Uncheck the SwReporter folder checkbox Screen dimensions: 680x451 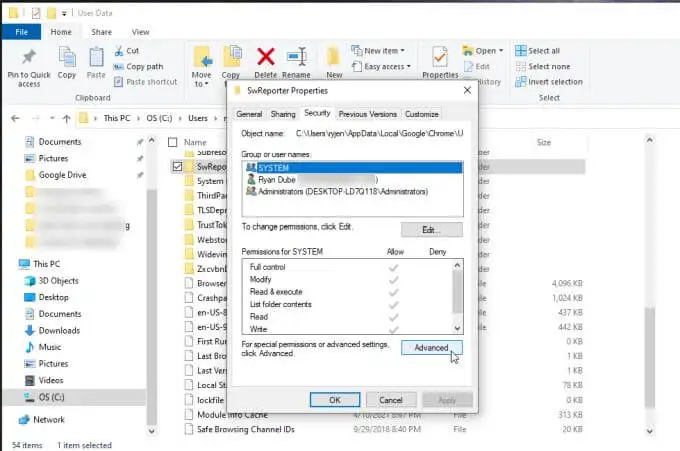pyautogui.click(x=177, y=167)
